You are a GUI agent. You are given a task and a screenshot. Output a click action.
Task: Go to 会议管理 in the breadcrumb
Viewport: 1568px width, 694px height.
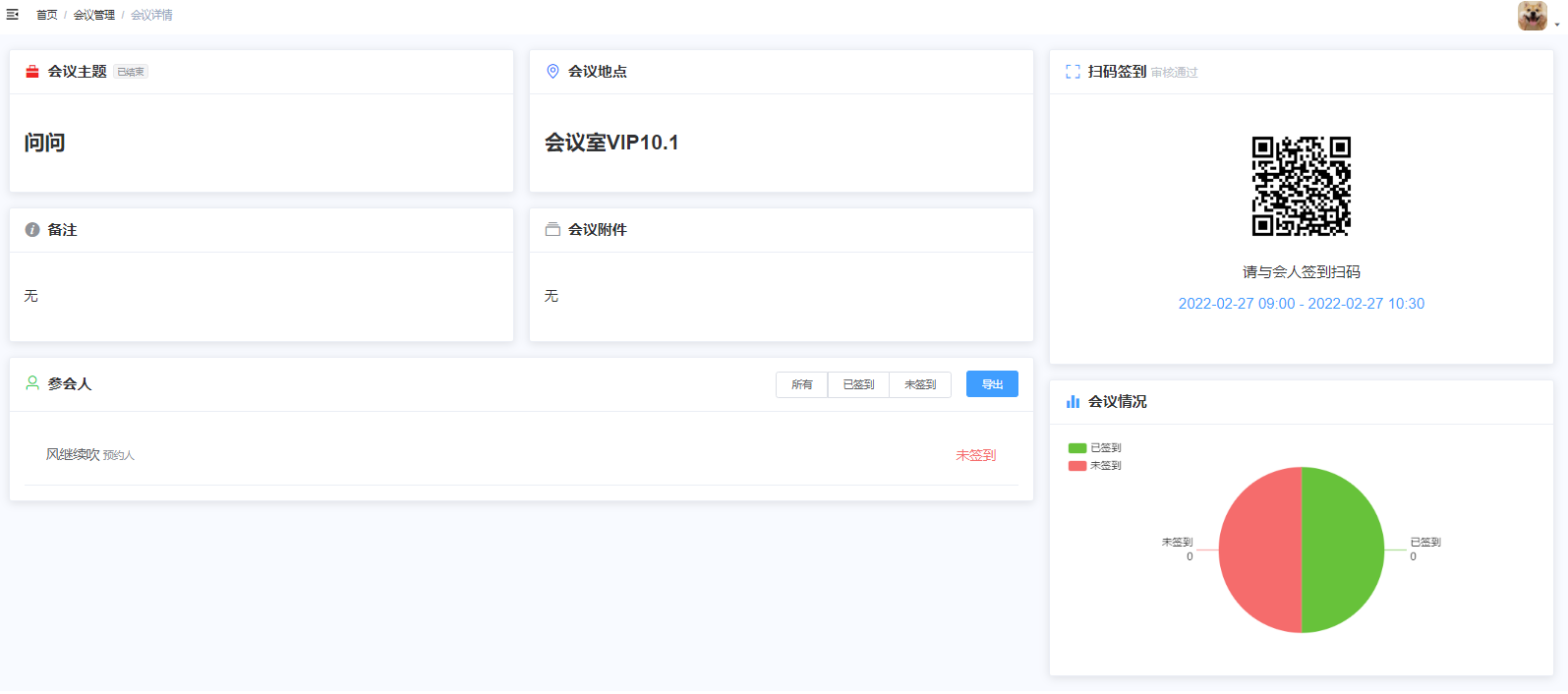pyautogui.click(x=93, y=15)
